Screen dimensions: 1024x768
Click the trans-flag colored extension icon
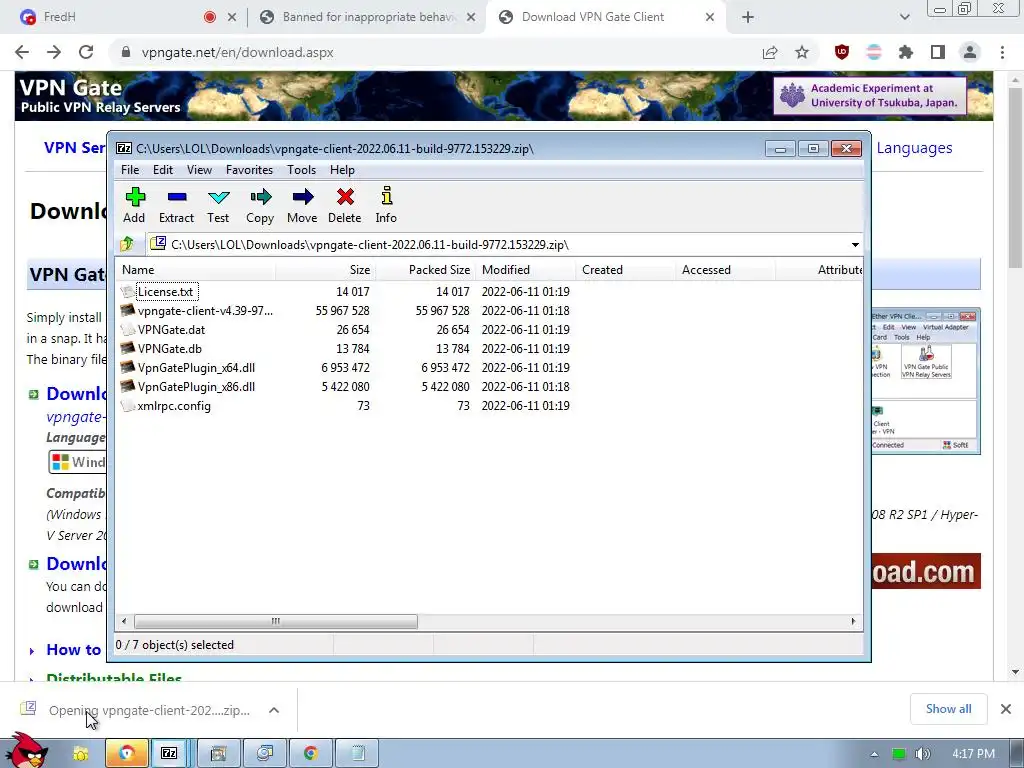point(874,52)
